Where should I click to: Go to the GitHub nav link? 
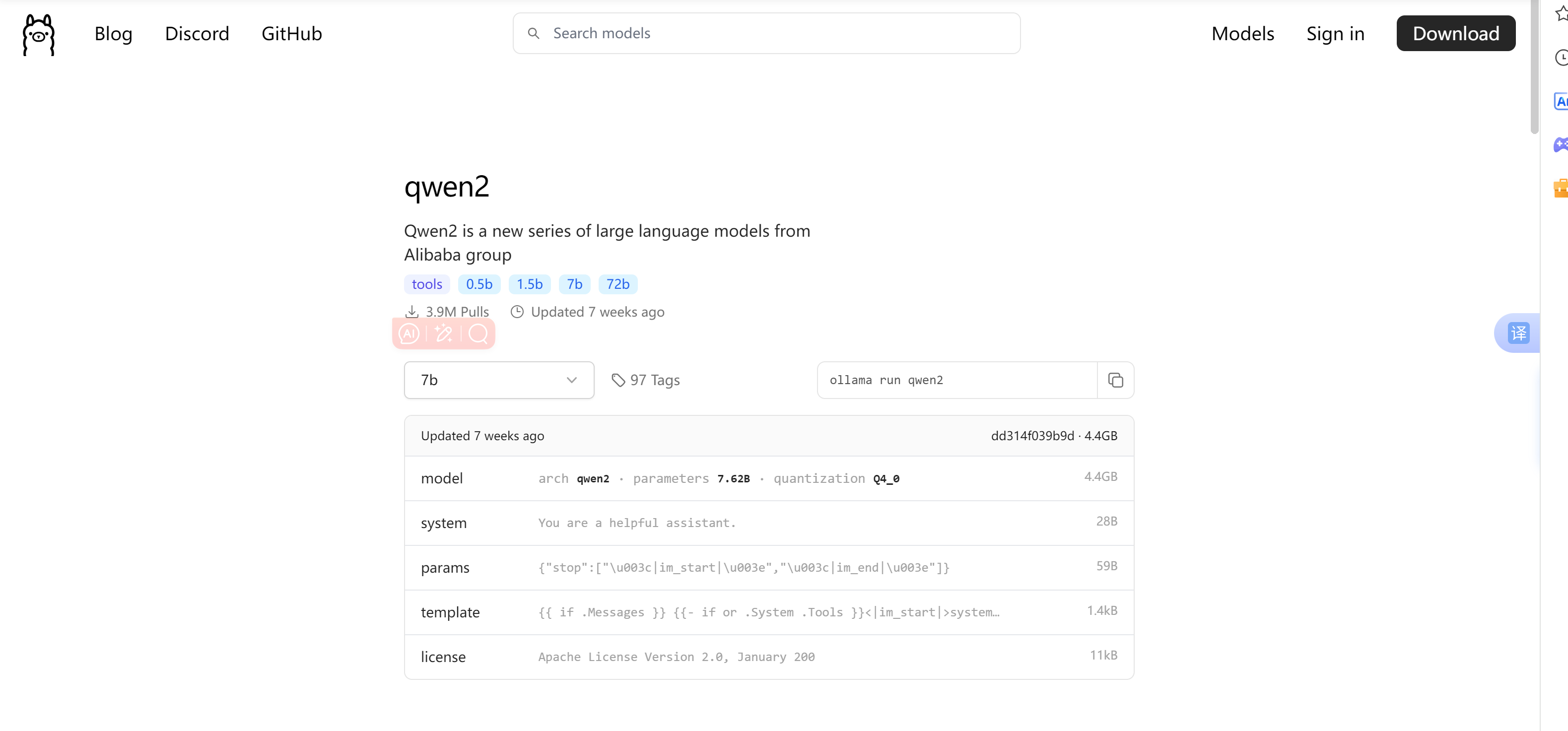click(291, 33)
